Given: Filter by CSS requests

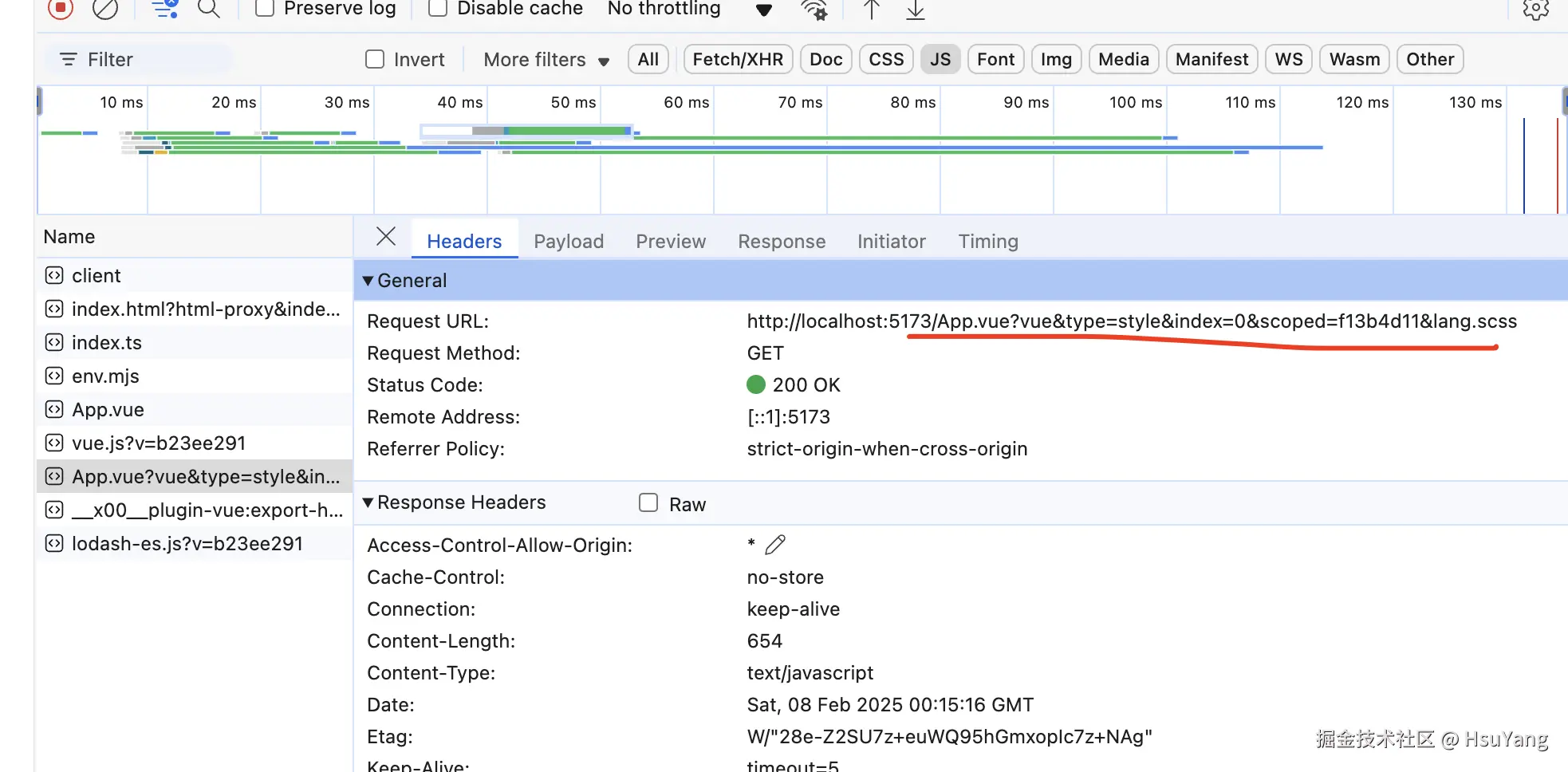Looking at the screenshot, I should pos(886,59).
